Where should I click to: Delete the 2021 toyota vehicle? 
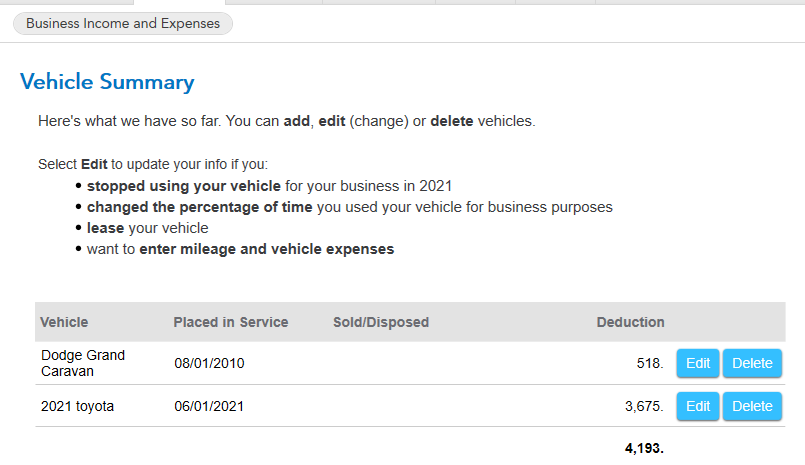point(752,406)
